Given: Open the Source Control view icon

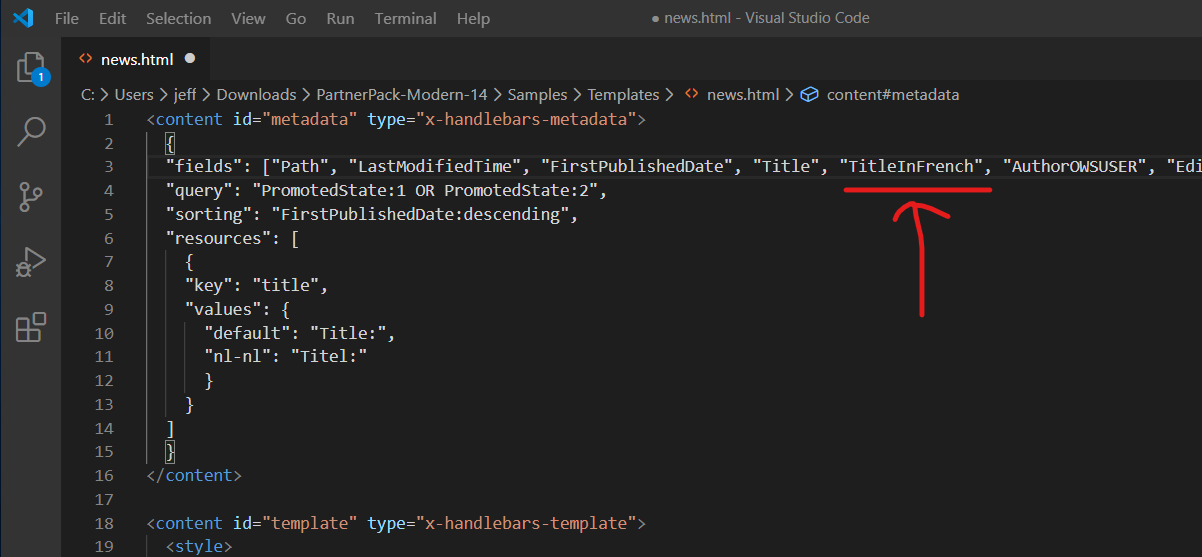Looking at the screenshot, I should pos(32,197).
